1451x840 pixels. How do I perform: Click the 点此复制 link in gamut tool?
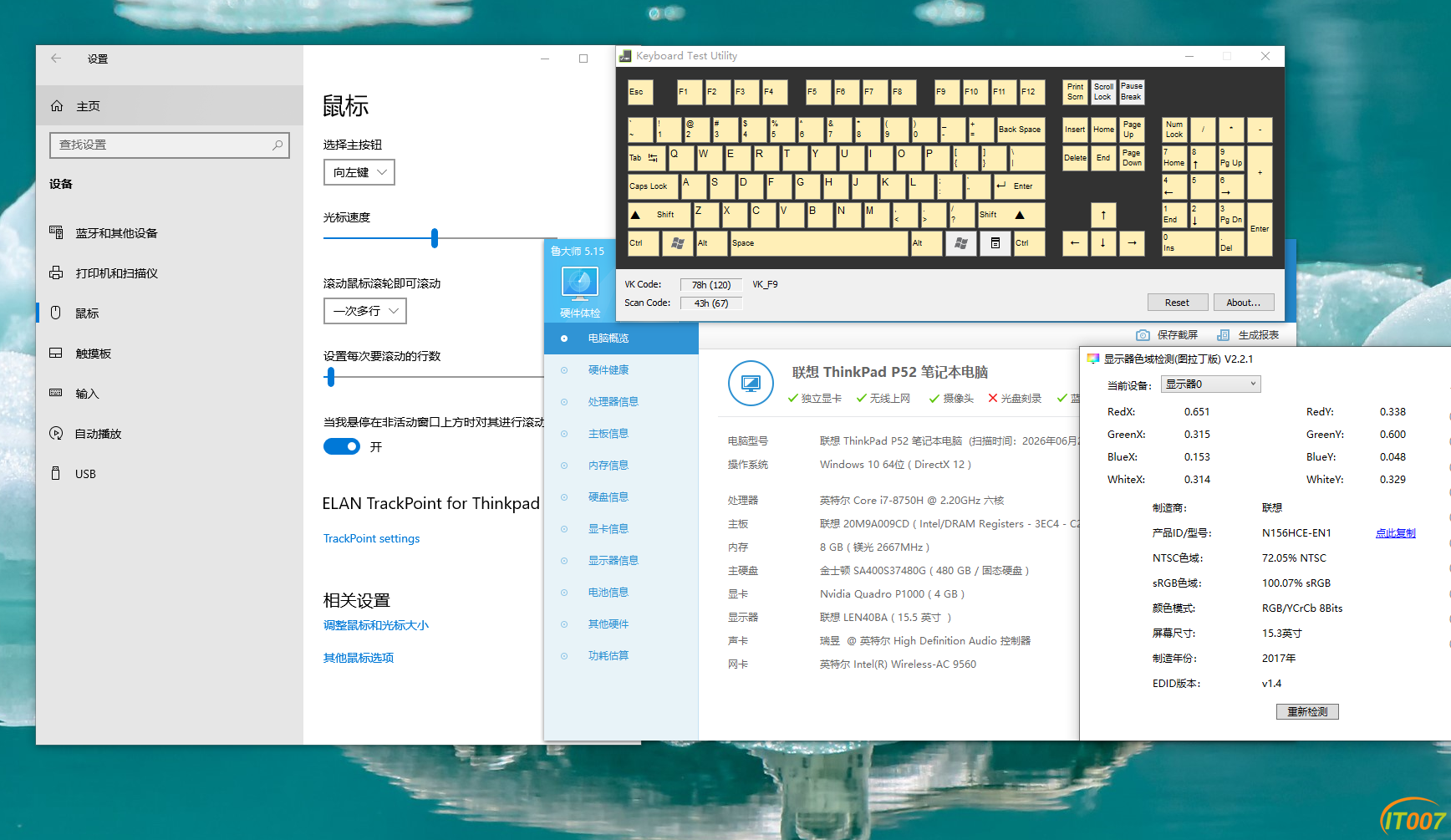(1396, 533)
